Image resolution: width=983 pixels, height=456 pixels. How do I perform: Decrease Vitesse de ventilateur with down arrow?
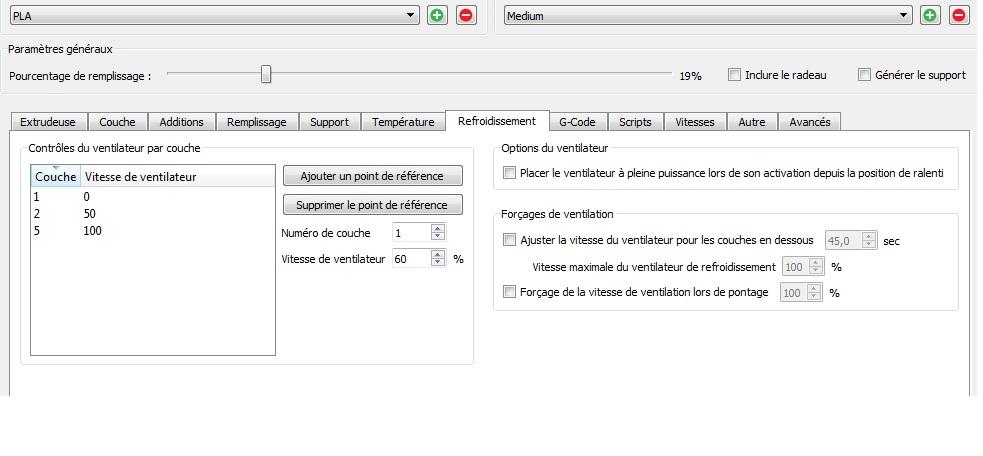438,262
